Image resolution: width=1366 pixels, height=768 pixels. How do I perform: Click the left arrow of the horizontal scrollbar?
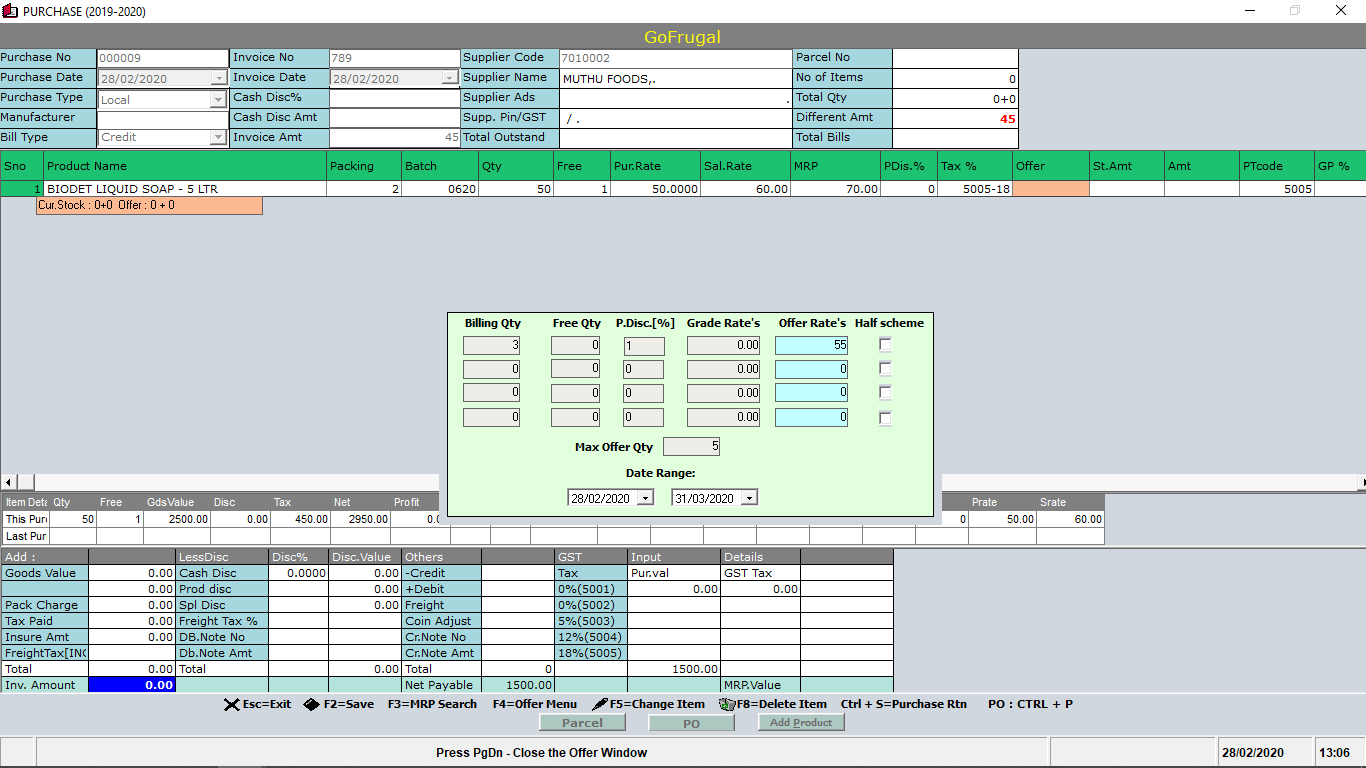tap(8, 483)
